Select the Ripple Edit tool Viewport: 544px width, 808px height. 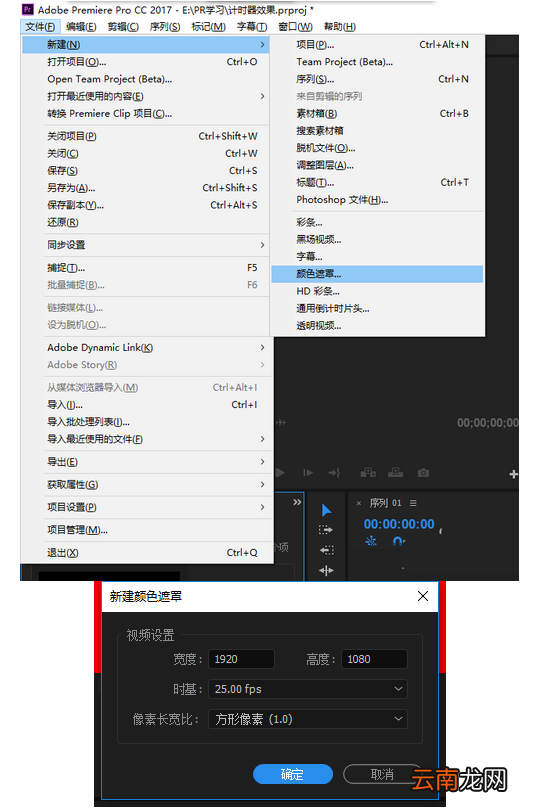click(326, 570)
